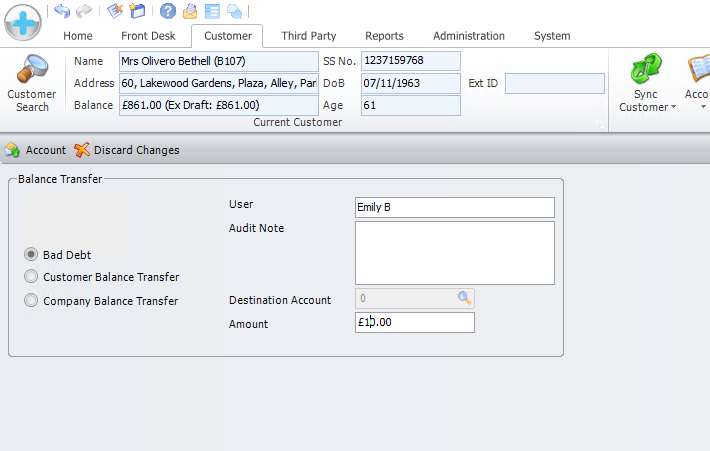The height and width of the screenshot is (451, 710).
Task: Click the undo arrow icon
Action: pyautogui.click(x=63, y=11)
